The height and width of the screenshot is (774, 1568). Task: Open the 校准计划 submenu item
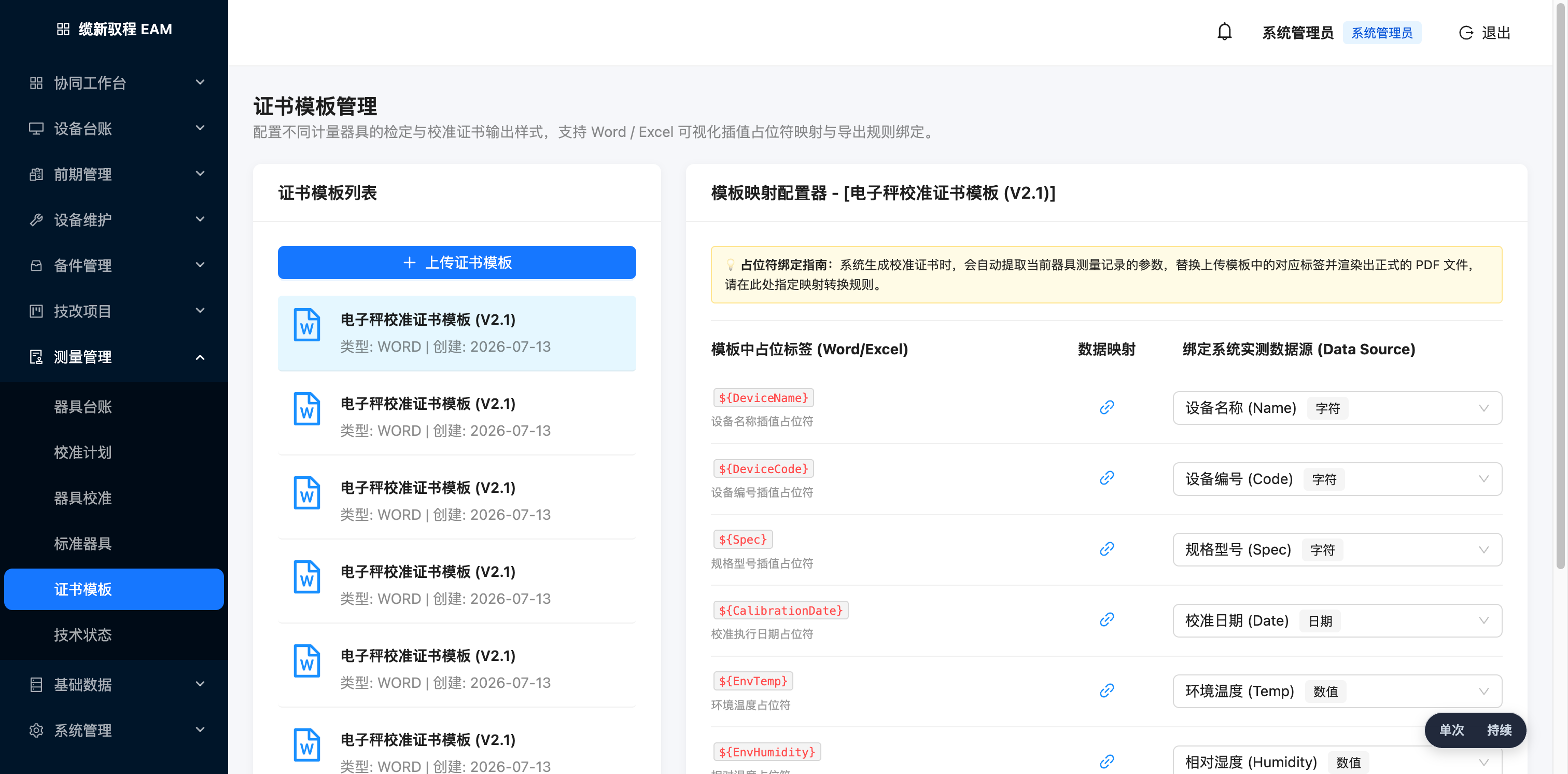[114, 452]
